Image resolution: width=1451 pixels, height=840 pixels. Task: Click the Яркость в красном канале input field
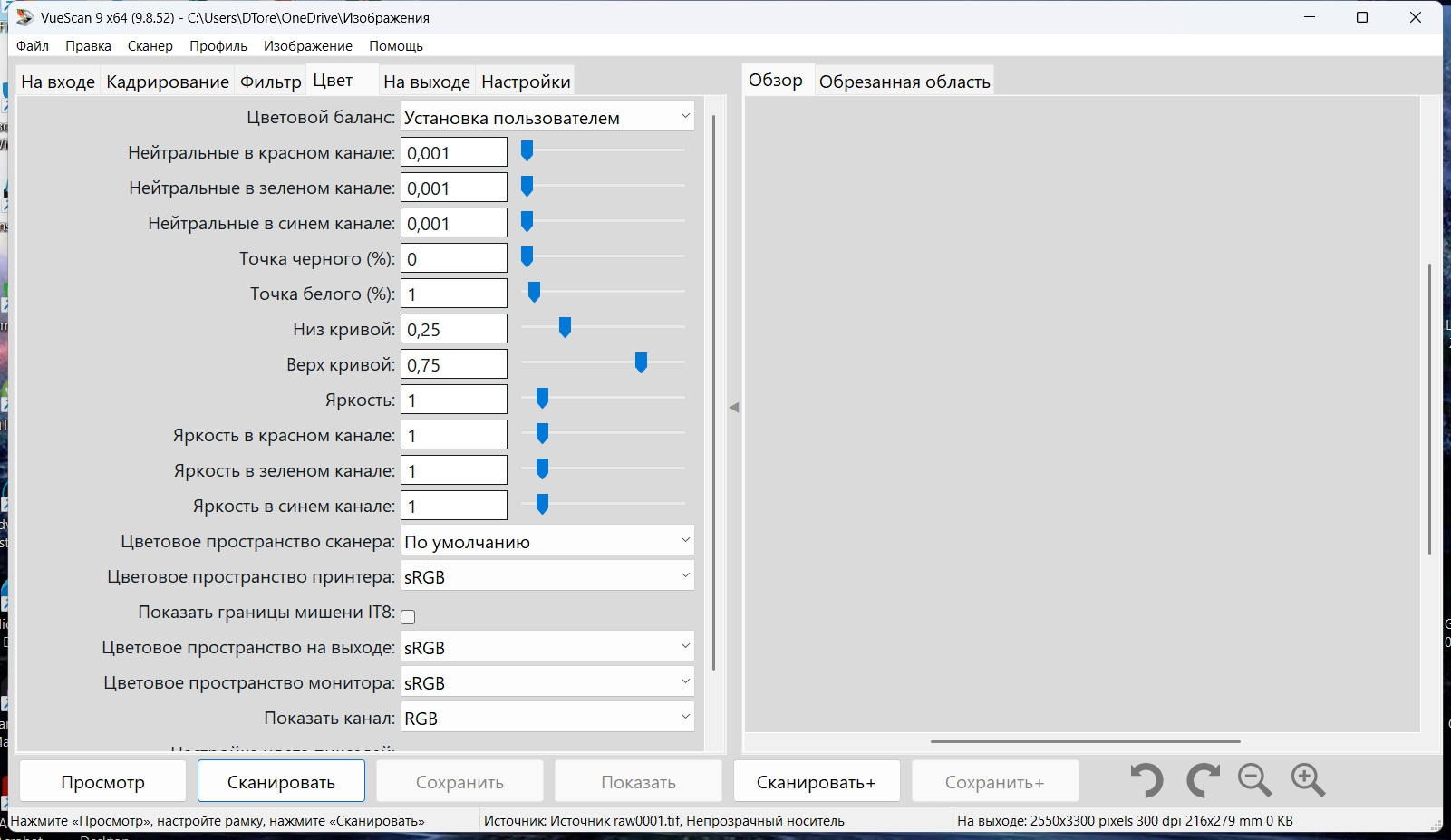(x=454, y=435)
